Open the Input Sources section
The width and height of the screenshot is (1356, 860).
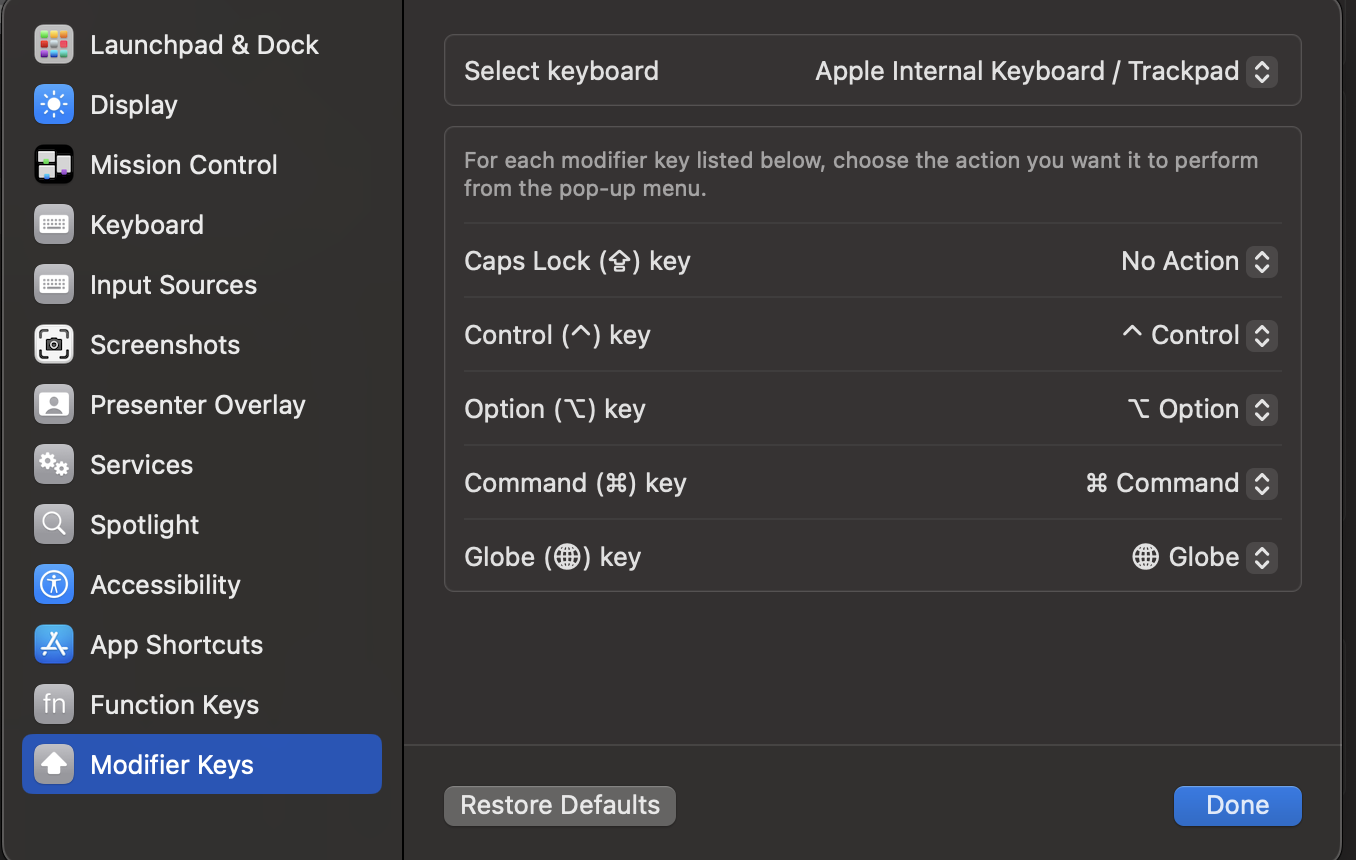click(173, 284)
